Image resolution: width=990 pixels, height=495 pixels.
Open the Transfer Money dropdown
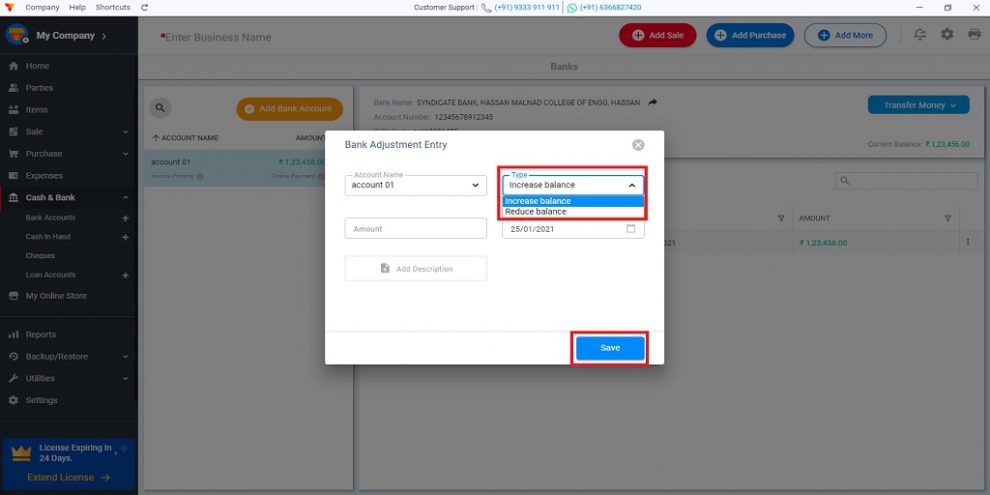[x=919, y=105]
